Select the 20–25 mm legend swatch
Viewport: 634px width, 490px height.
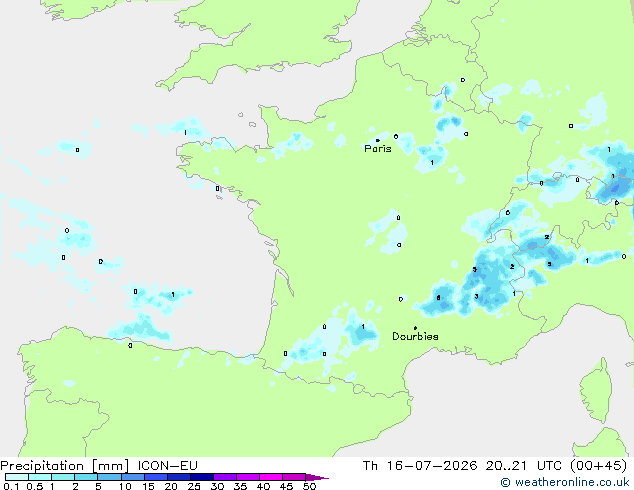(179, 477)
